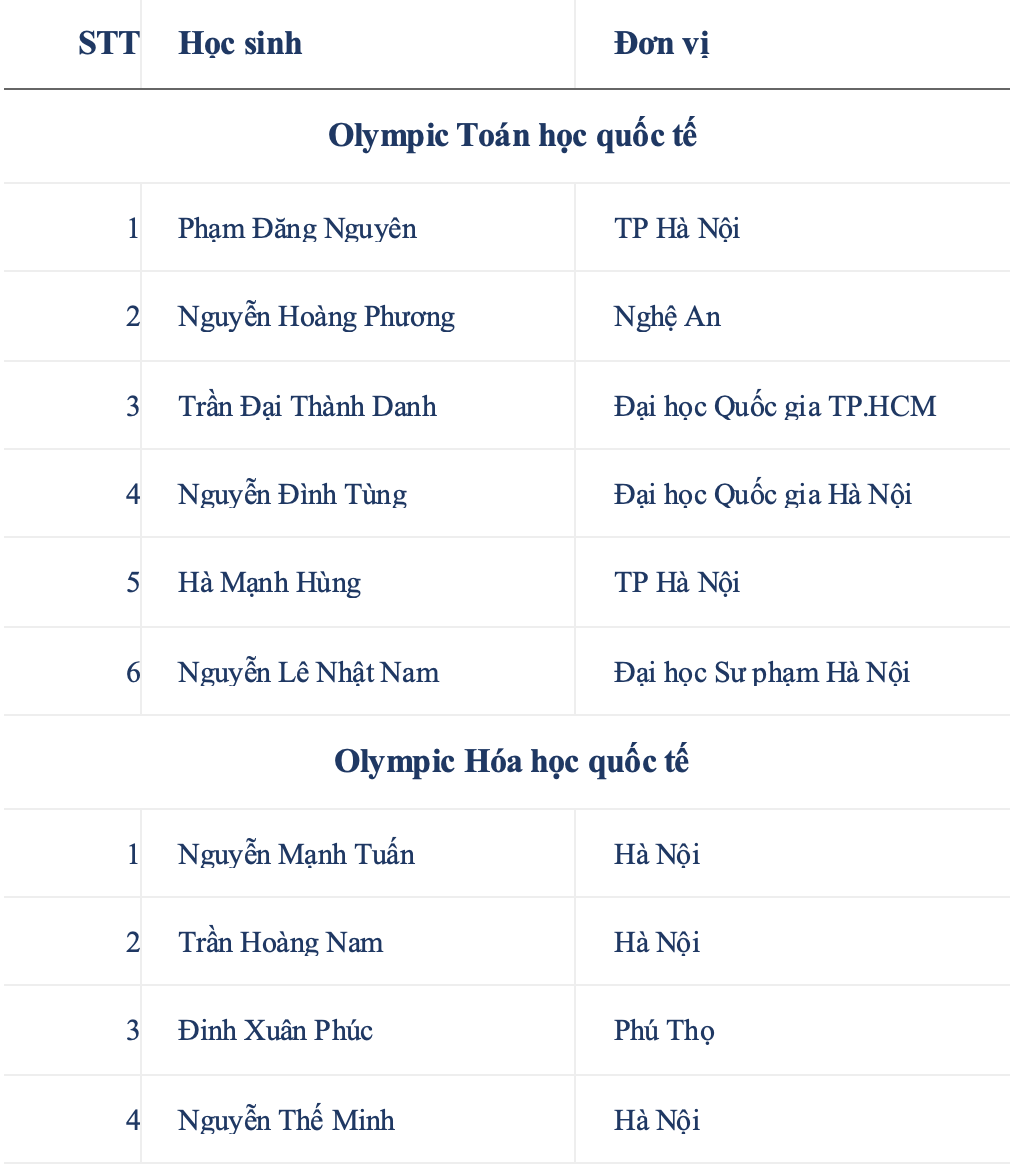Image resolution: width=1010 pixels, height=1168 pixels.
Task: Select the Olympic Toán học quốc tế heading
Action: [512, 135]
